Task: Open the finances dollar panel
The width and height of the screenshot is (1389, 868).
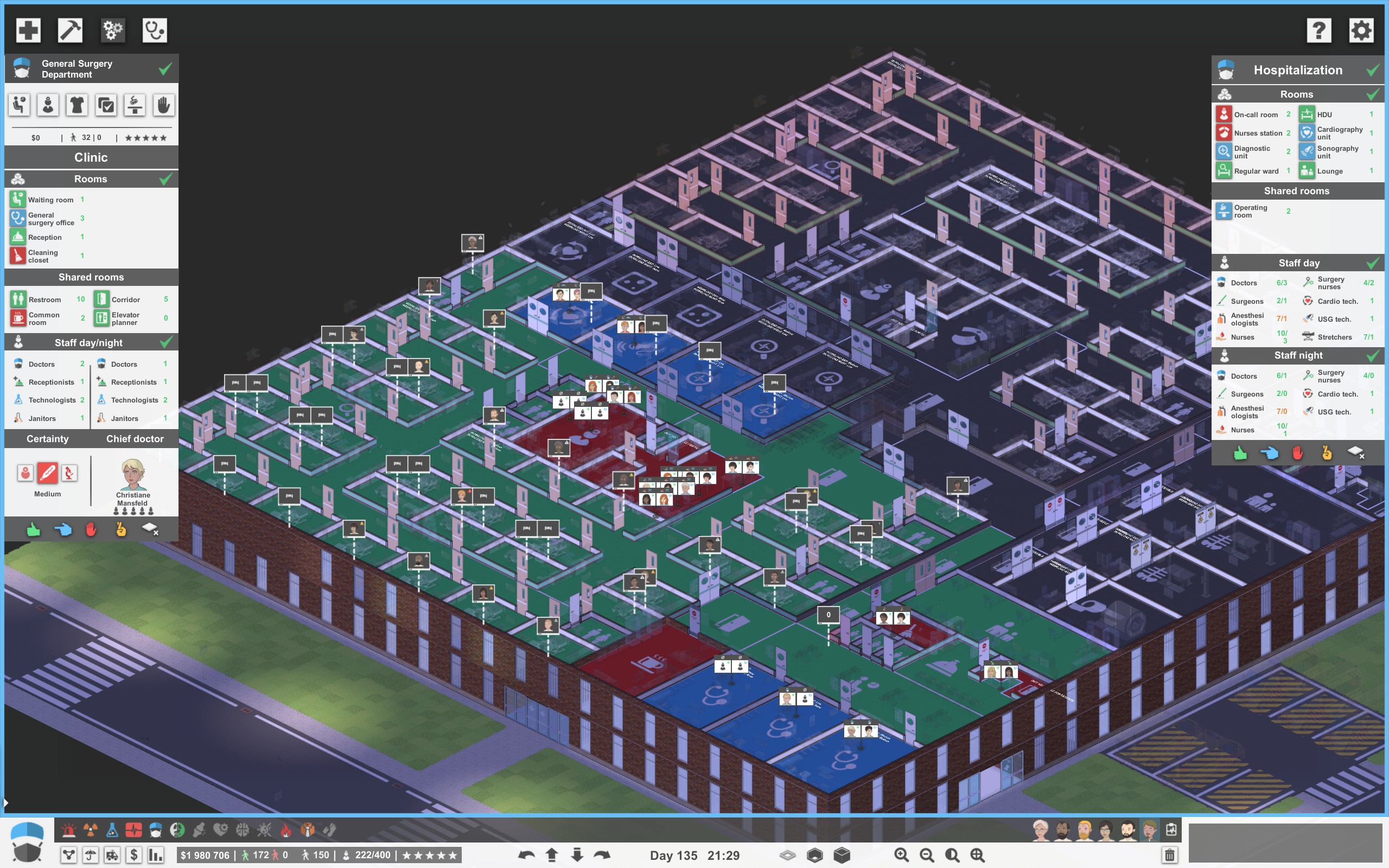Action: pyautogui.click(x=133, y=855)
